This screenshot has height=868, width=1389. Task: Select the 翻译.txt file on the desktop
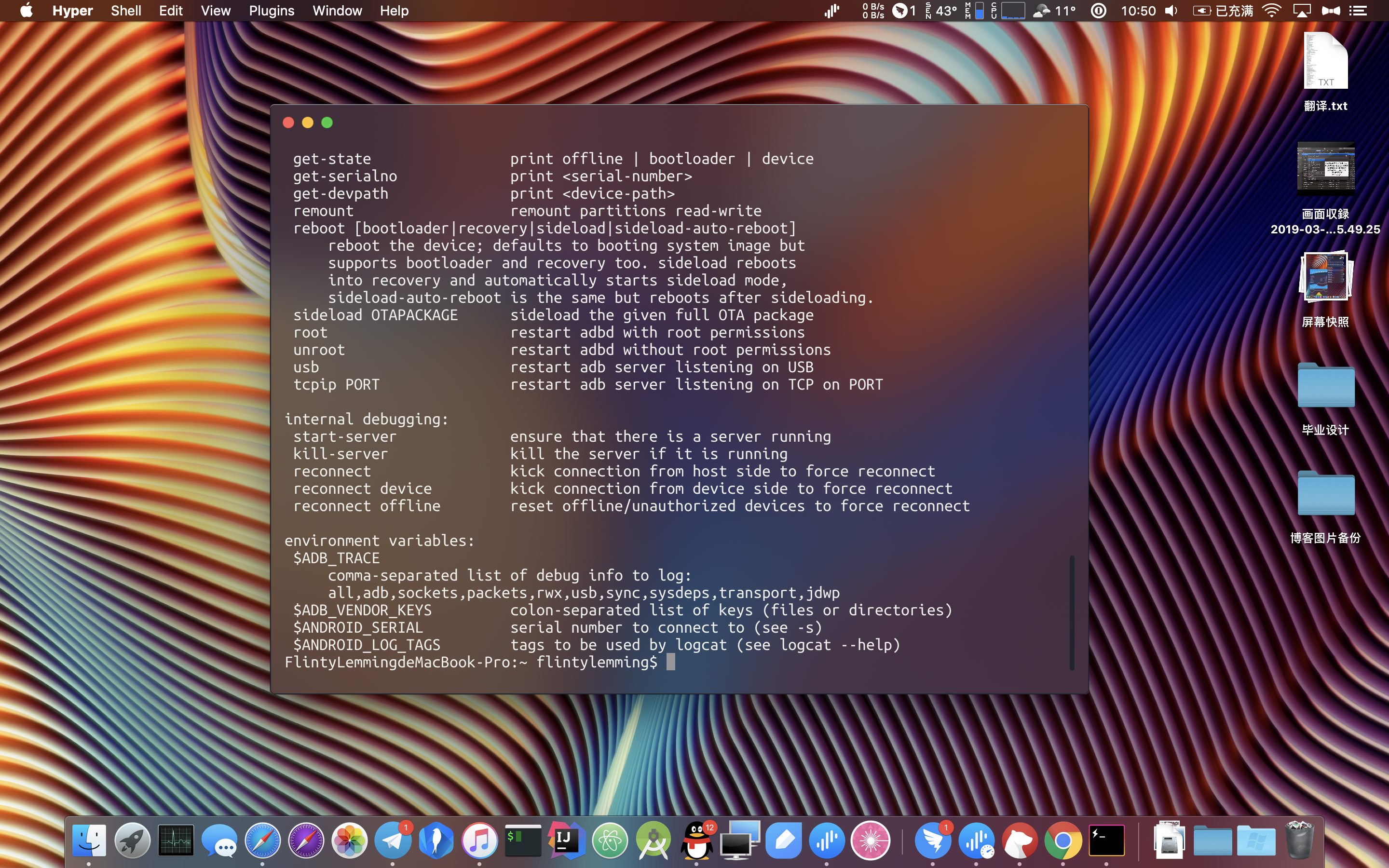click(x=1325, y=62)
